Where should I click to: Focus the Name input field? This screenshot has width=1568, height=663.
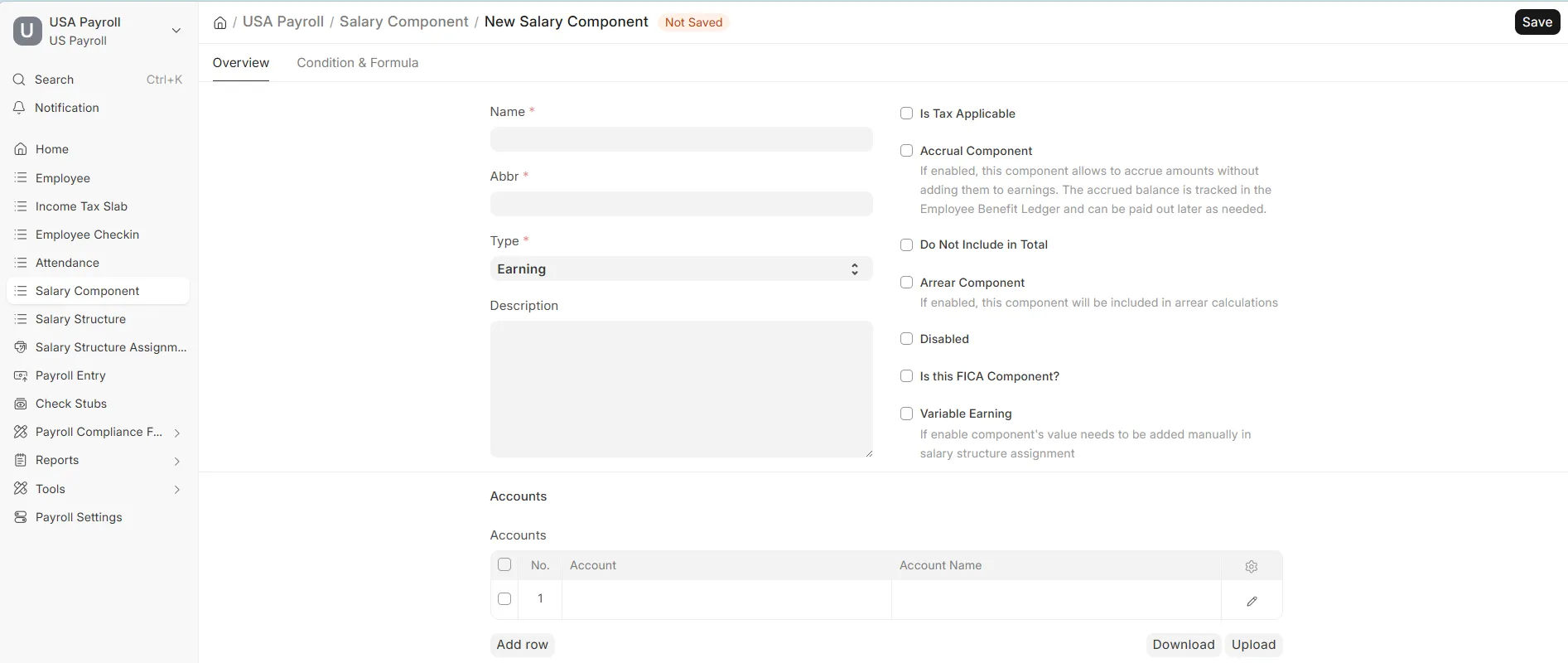pos(681,139)
